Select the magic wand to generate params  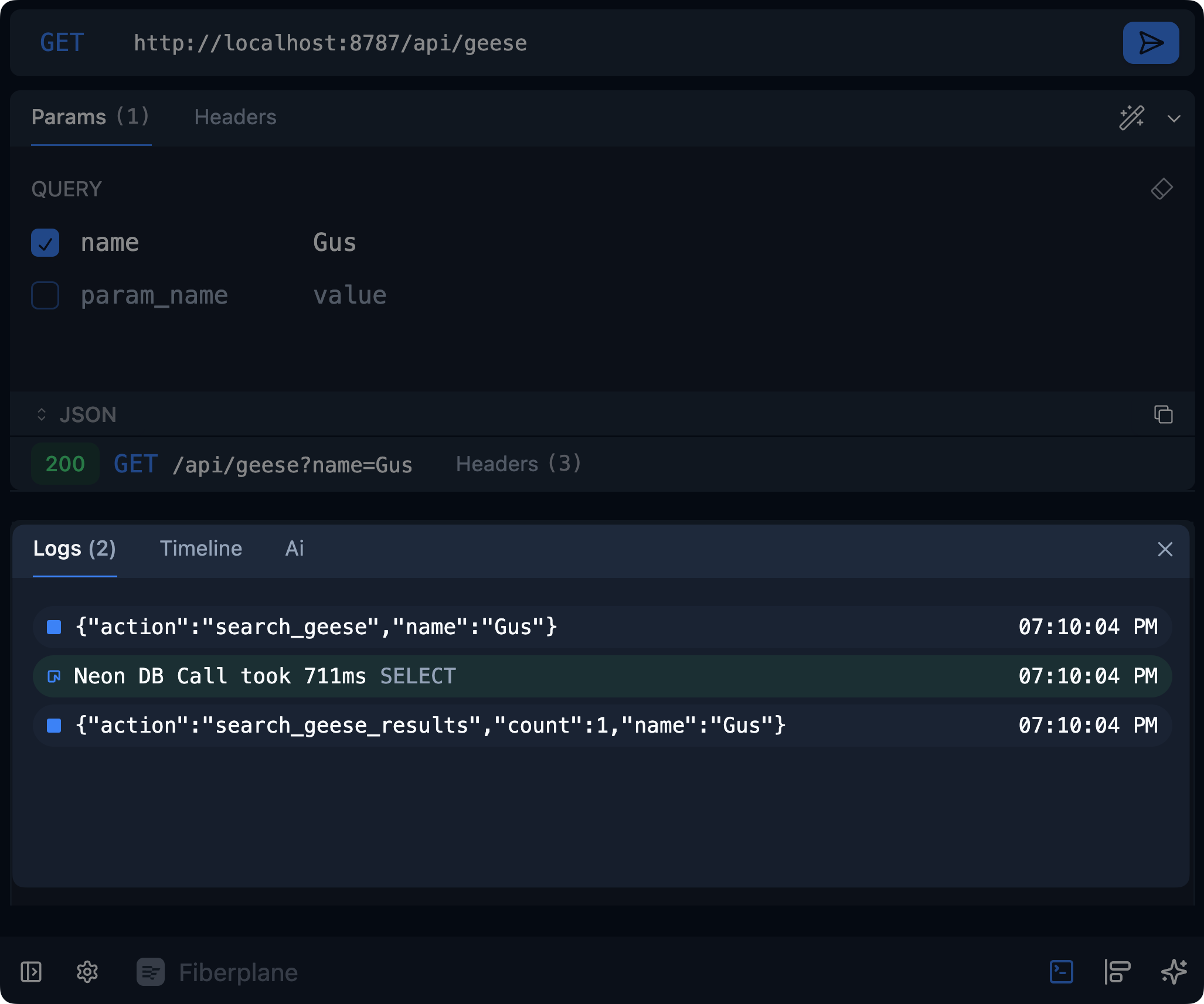pos(1132,118)
